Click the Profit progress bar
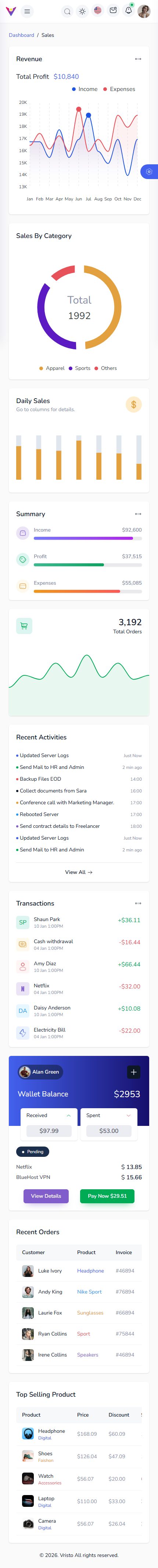The image size is (158, 1568). coord(87,564)
